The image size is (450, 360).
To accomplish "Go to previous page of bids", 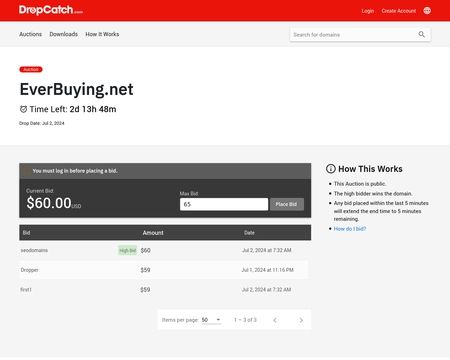I will point(275,320).
